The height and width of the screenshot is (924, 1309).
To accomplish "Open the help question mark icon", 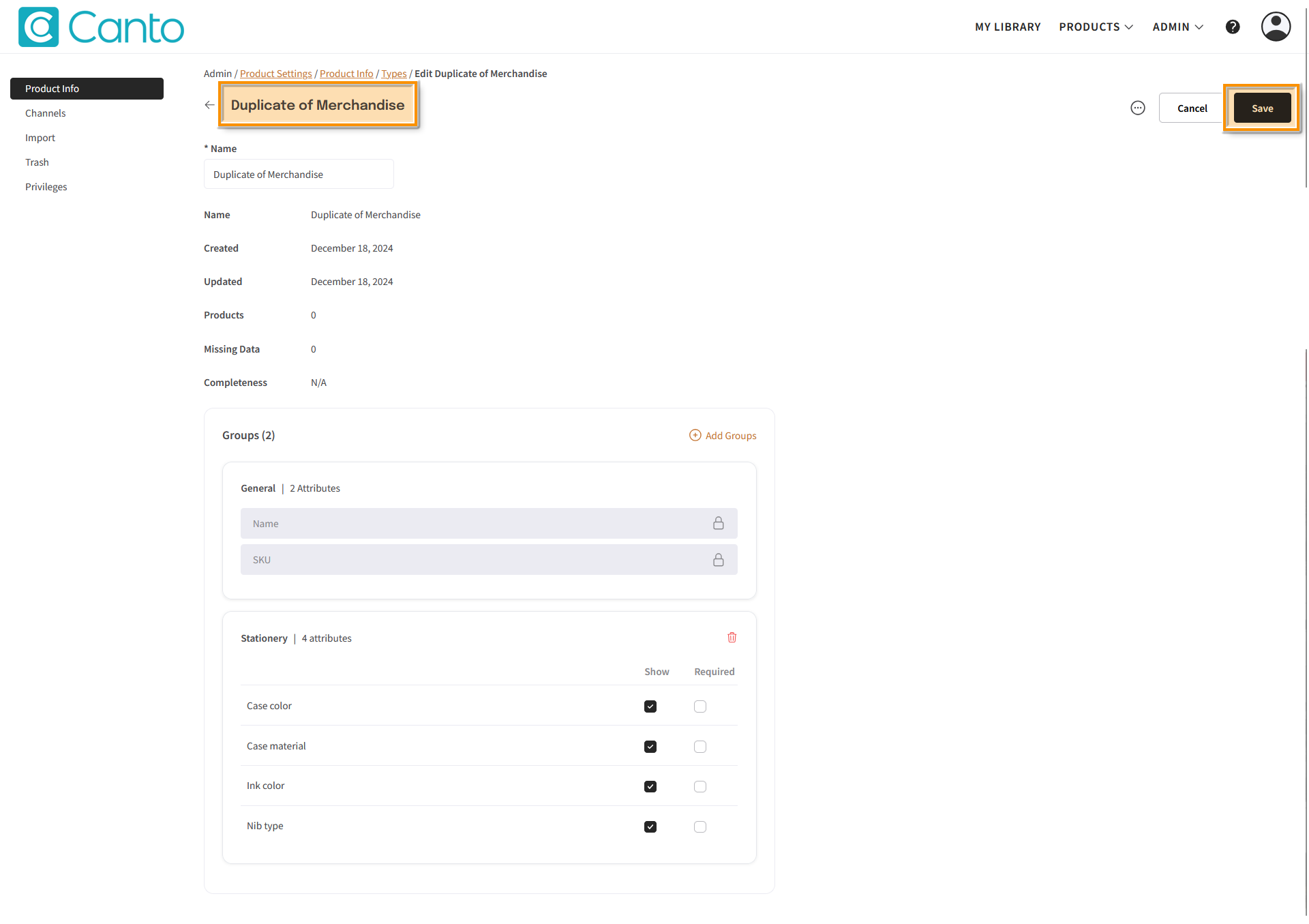I will pyautogui.click(x=1232, y=27).
